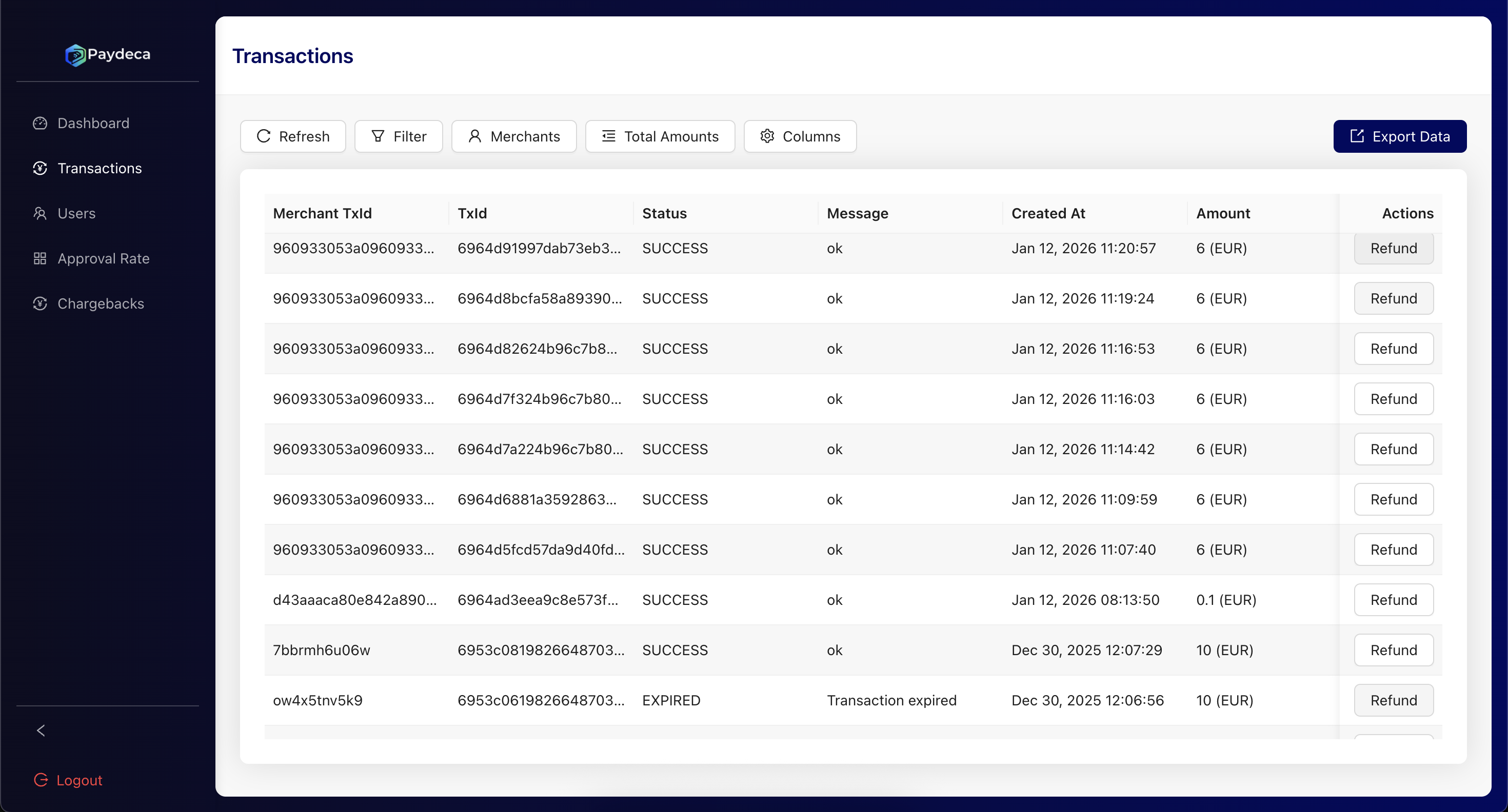This screenshot has height=812, width=1508.
Task: Select TxId 6964d82624b96c7b8...
Action: pyautogui.click(x=538, y=349)
